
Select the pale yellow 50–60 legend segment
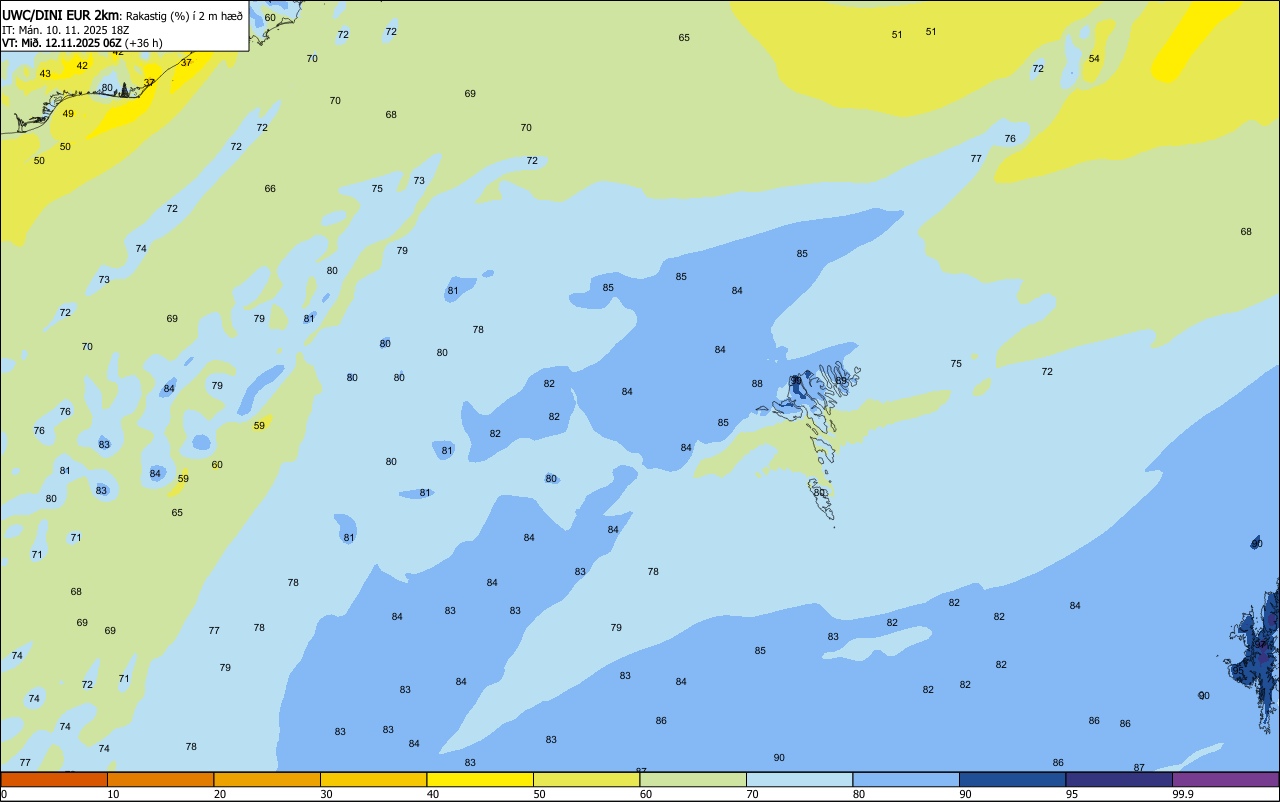tap(587, 779)
